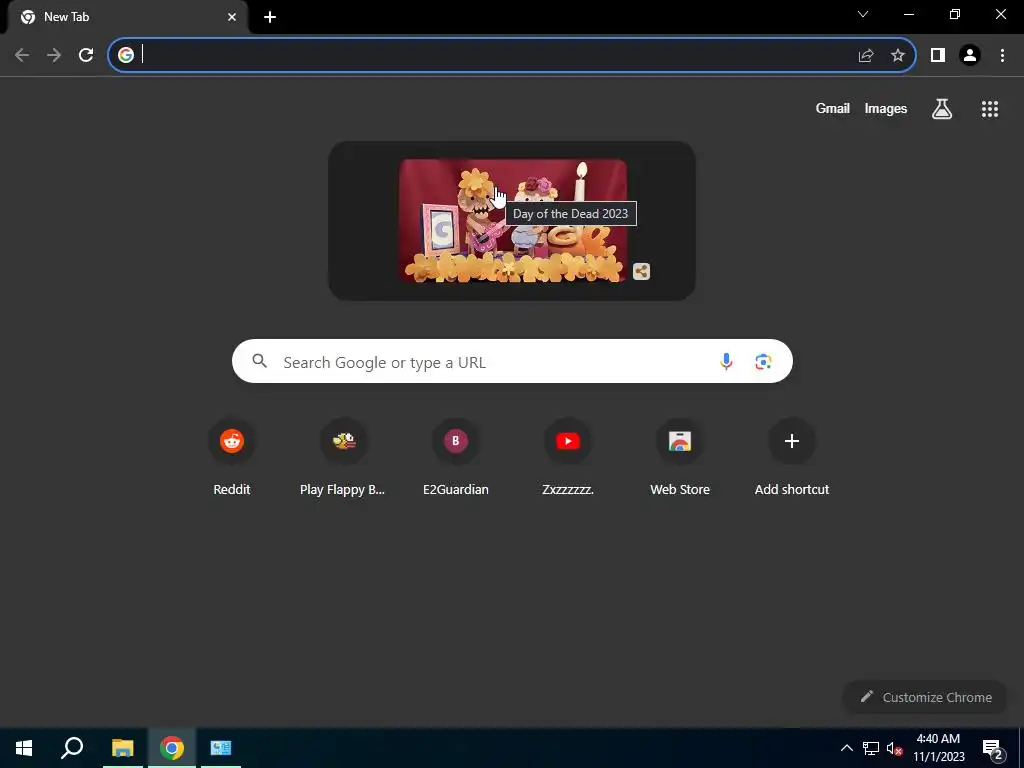Start voice search with microphone icon
1024x768 pixels.
point(726,361)
